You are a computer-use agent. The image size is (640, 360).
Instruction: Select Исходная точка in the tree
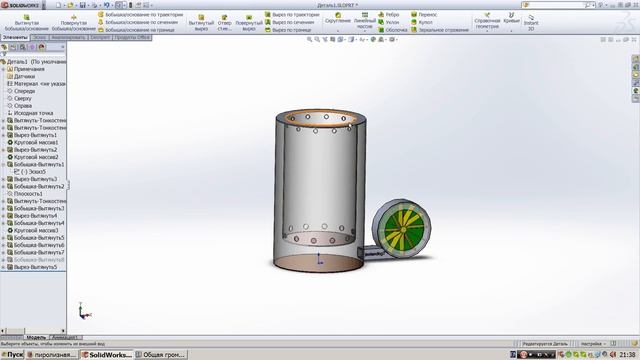tap(30, 113)
